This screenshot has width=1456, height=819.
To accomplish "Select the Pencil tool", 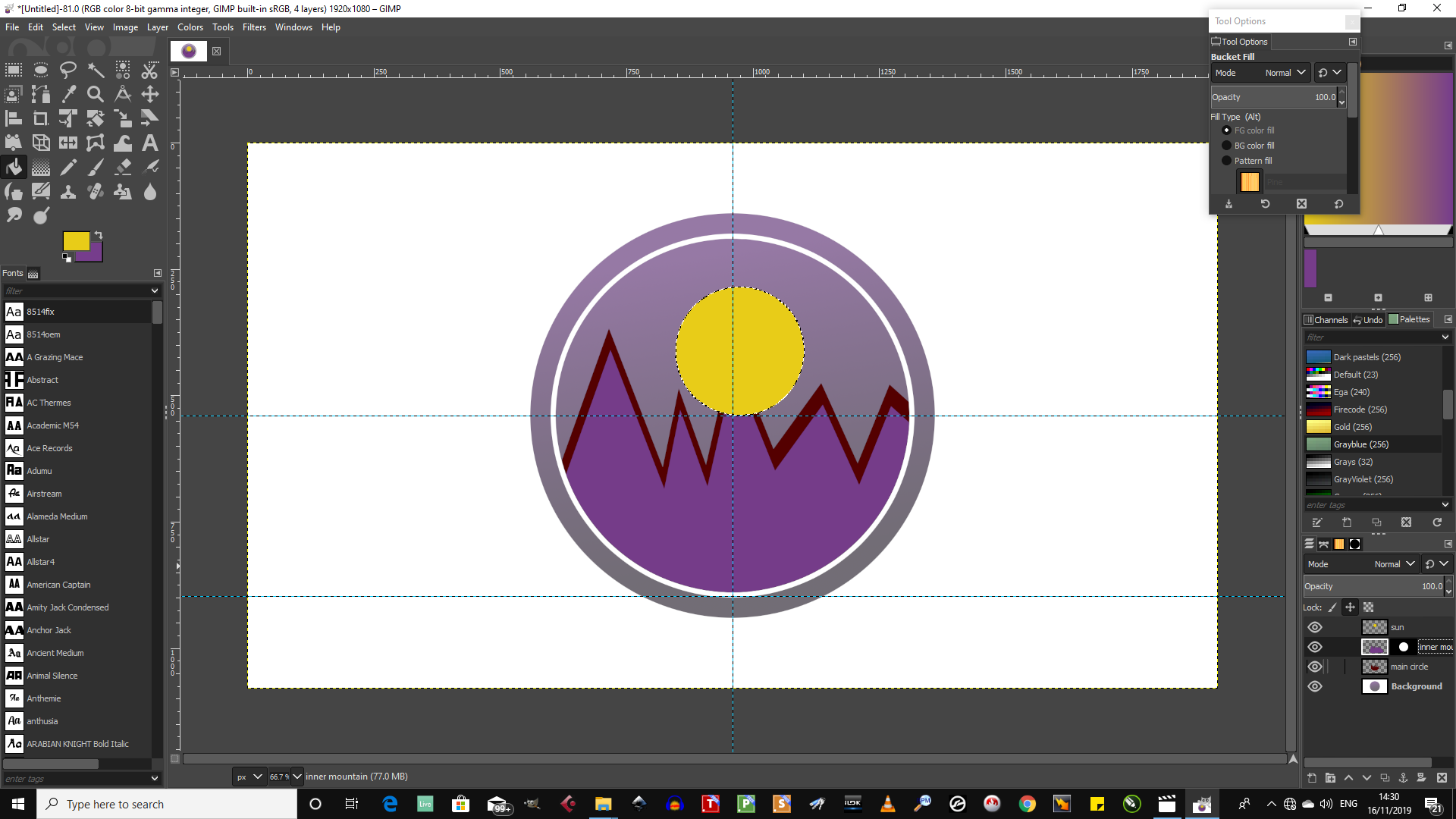I will click(x=68, y=167).
